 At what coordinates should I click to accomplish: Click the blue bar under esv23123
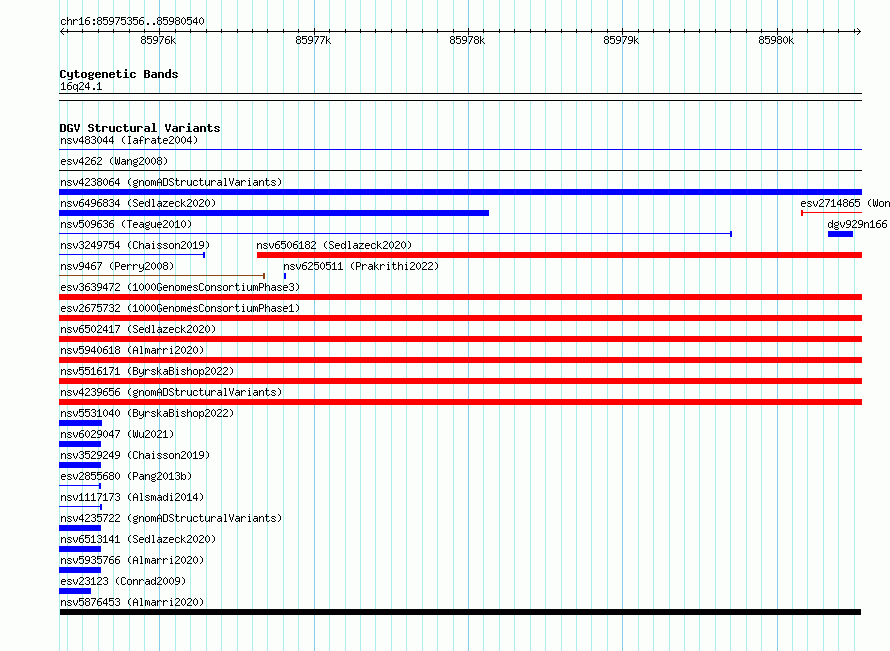pyautogui.click(x=75, y=591)
